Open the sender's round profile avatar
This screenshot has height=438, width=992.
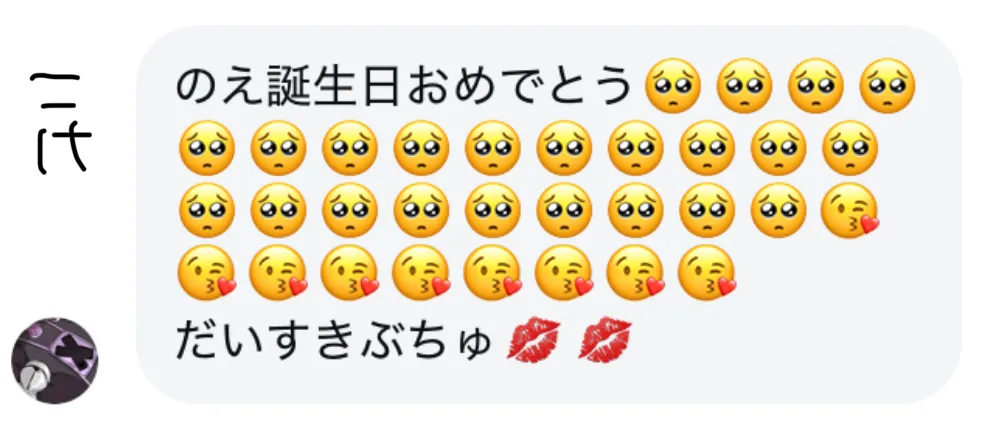tap(55, 360)
